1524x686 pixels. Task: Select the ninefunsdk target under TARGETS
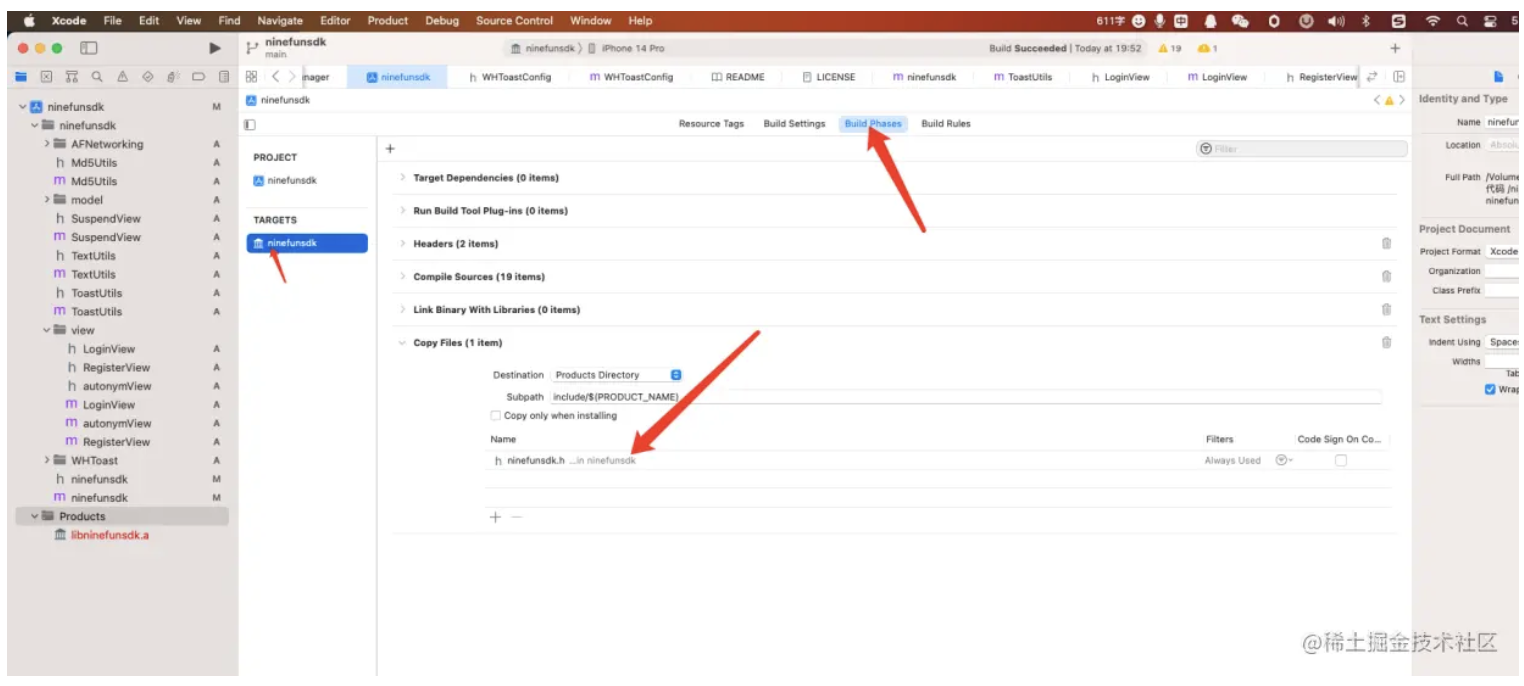(x=307, y=243)
